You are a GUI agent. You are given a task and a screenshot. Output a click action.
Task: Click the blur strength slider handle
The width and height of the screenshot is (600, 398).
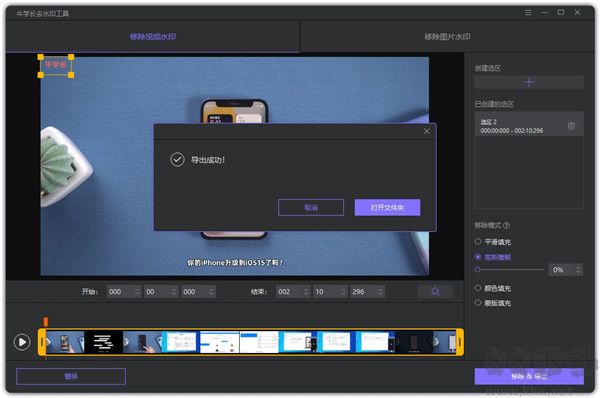477,270
